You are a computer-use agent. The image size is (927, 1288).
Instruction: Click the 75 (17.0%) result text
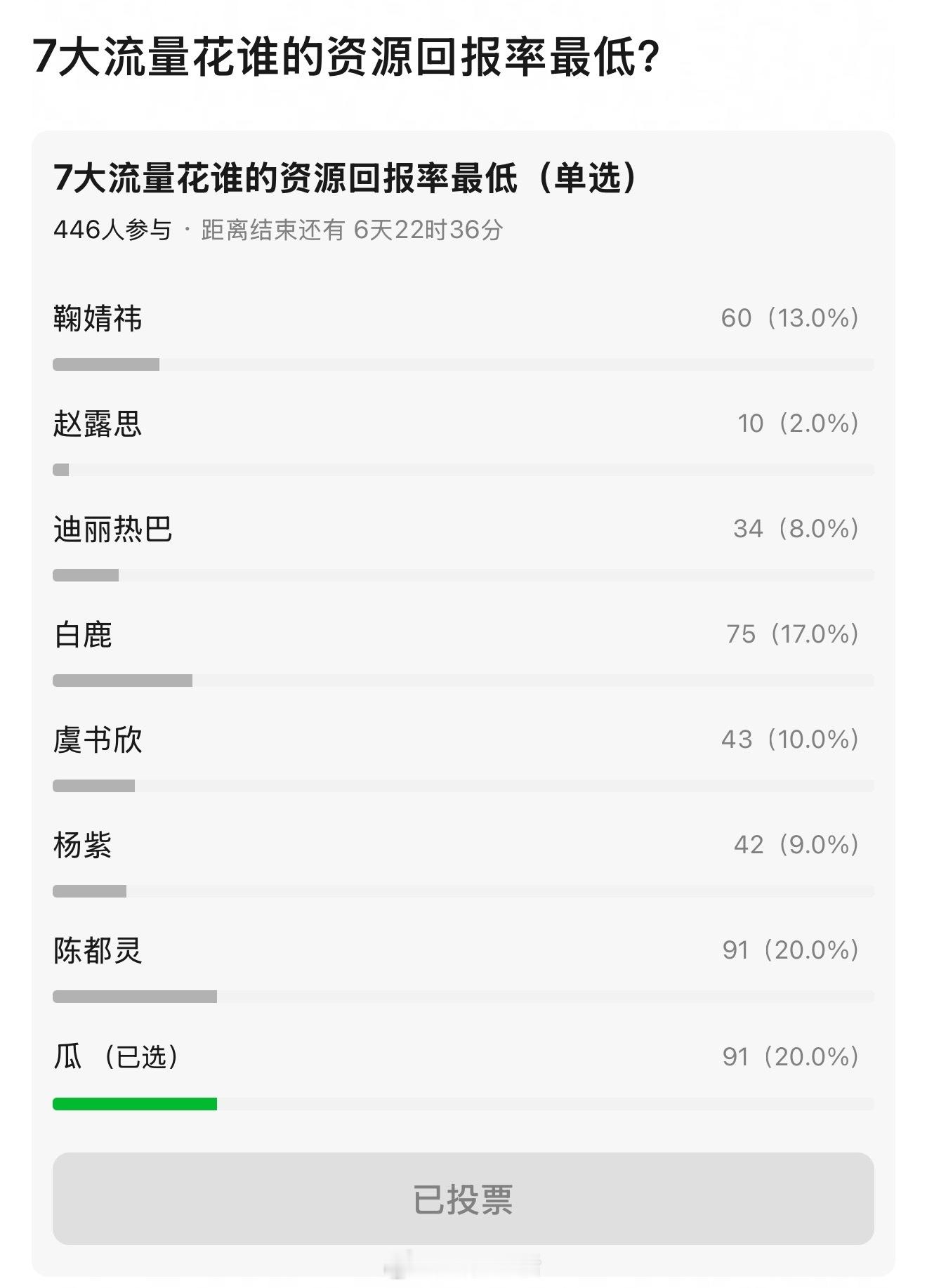793,634
